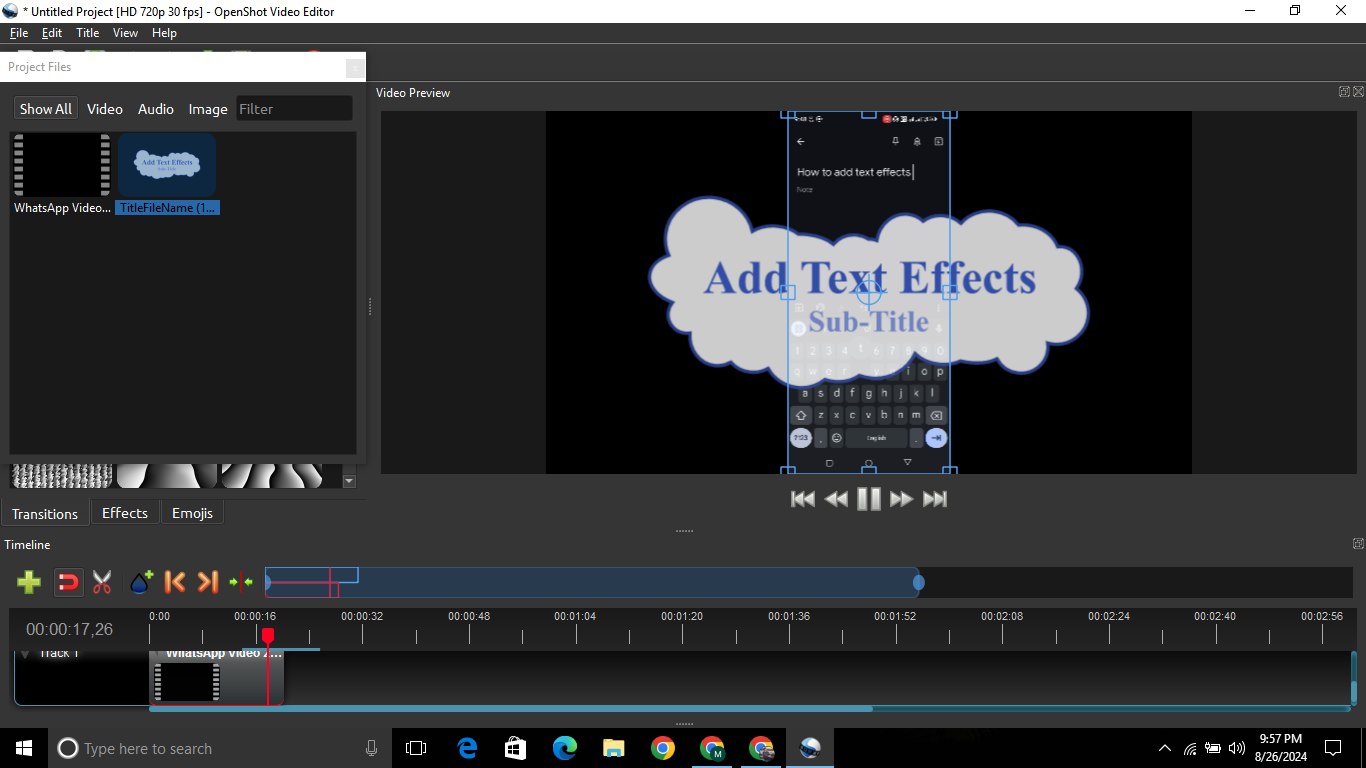Click the timeline horizontal scrollbar
This screenshot has width=1366, height=768.
pyautogui.click(x=511, y=708)
